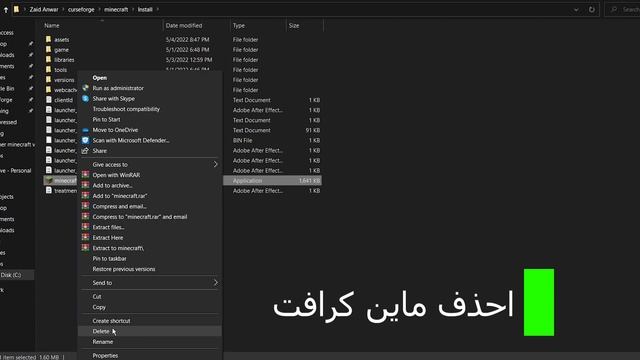Click the assets folder icon
The width and height of the screenshot is (640, 360).
point(49,39)
